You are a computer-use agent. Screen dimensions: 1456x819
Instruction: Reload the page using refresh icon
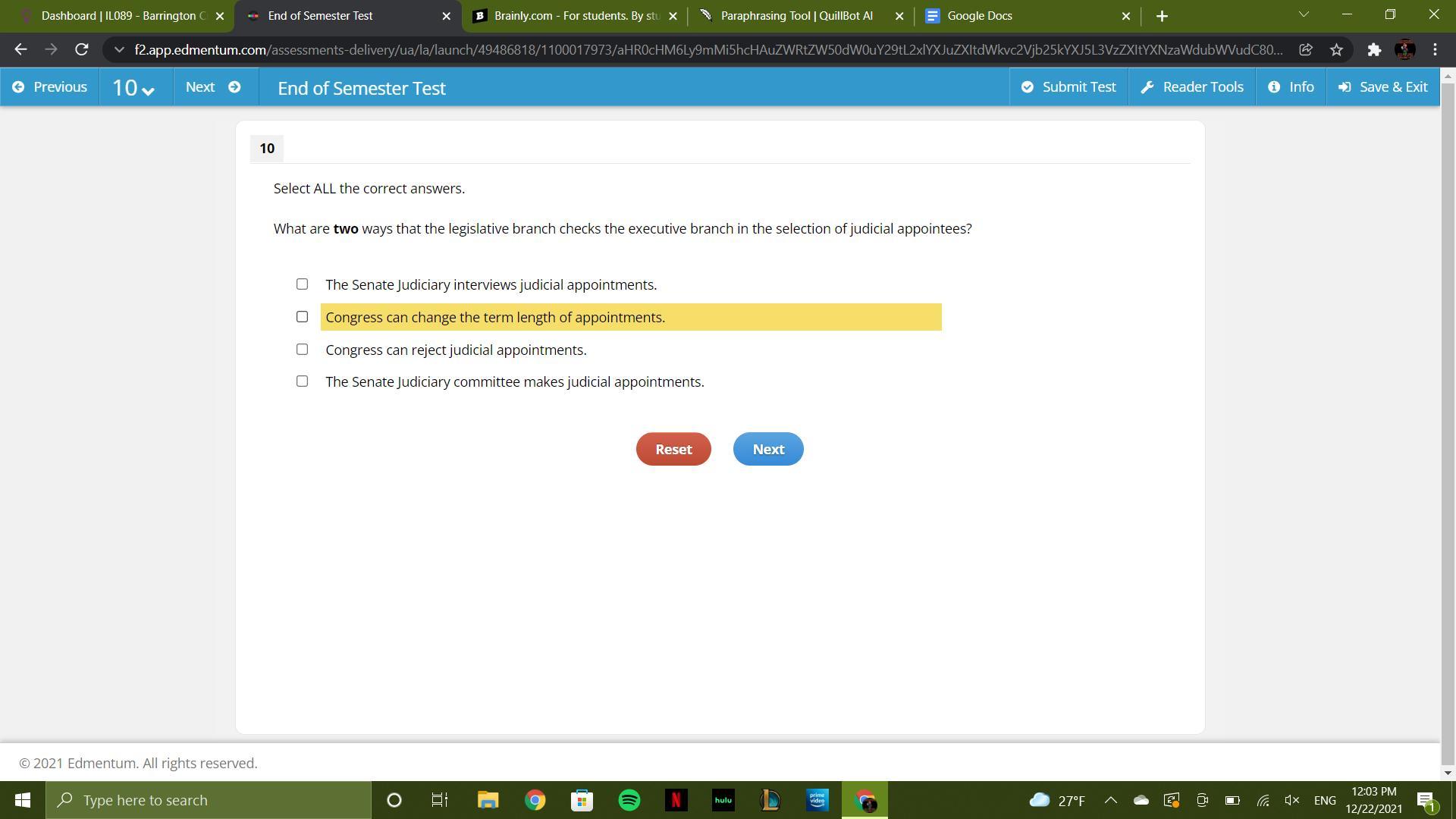coord(81,50)
